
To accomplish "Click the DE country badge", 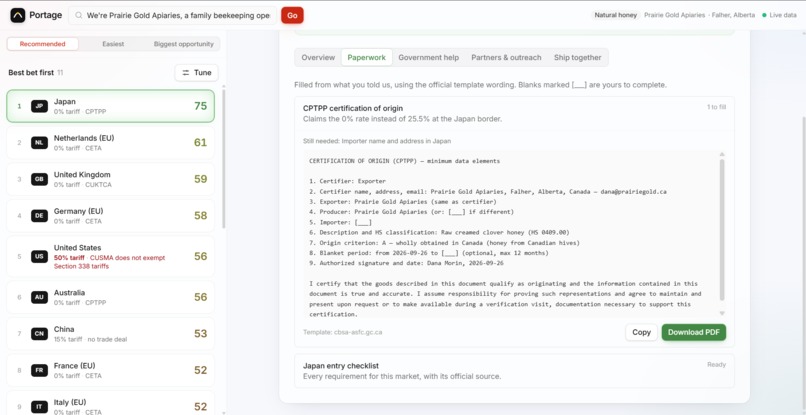I will (x=40, y=216).
